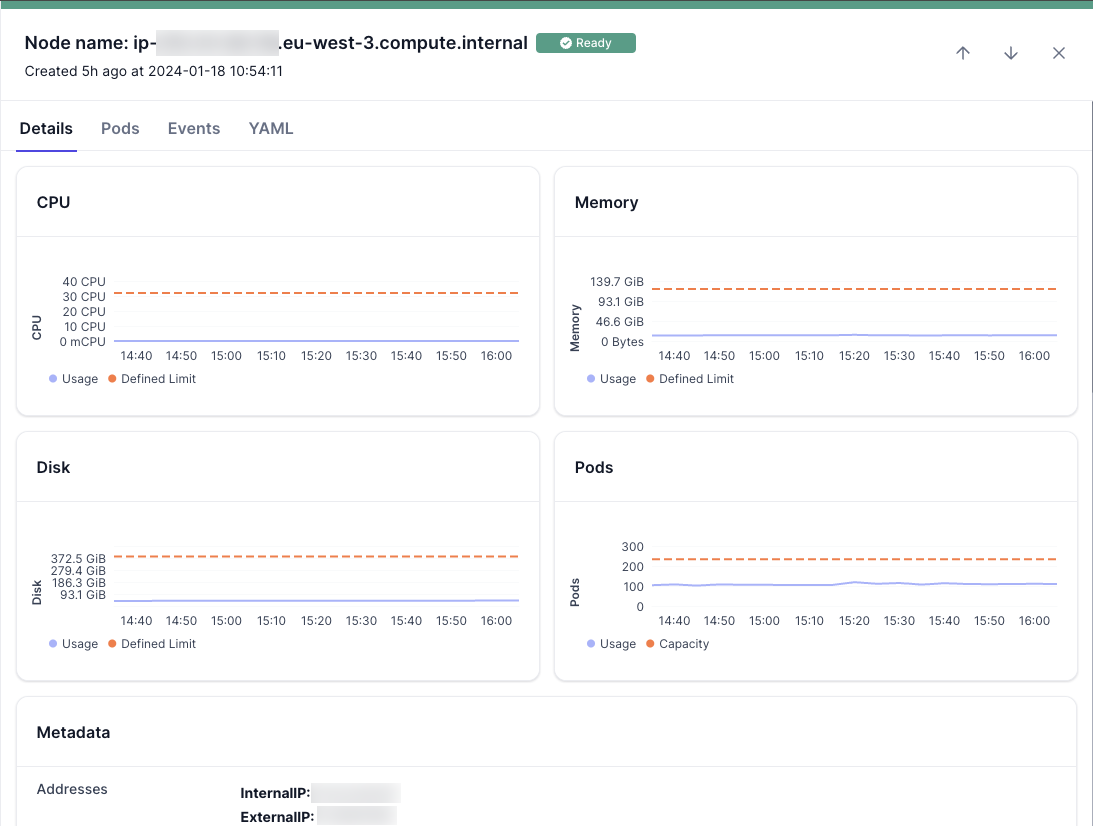The width and height of the screenshot is (1093, 826).
Task: Switch to the Pods tab
Action: 120,129
